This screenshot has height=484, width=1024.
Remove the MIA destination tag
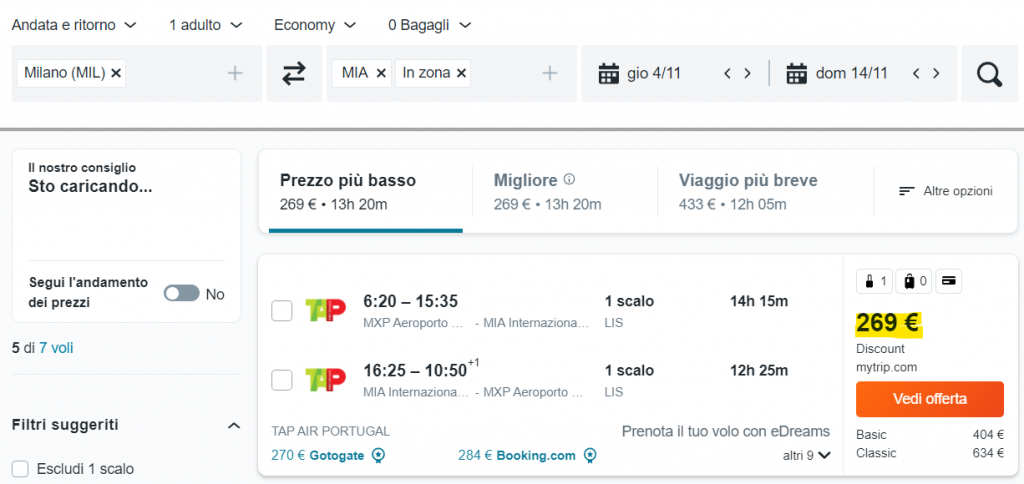point(382,73)
